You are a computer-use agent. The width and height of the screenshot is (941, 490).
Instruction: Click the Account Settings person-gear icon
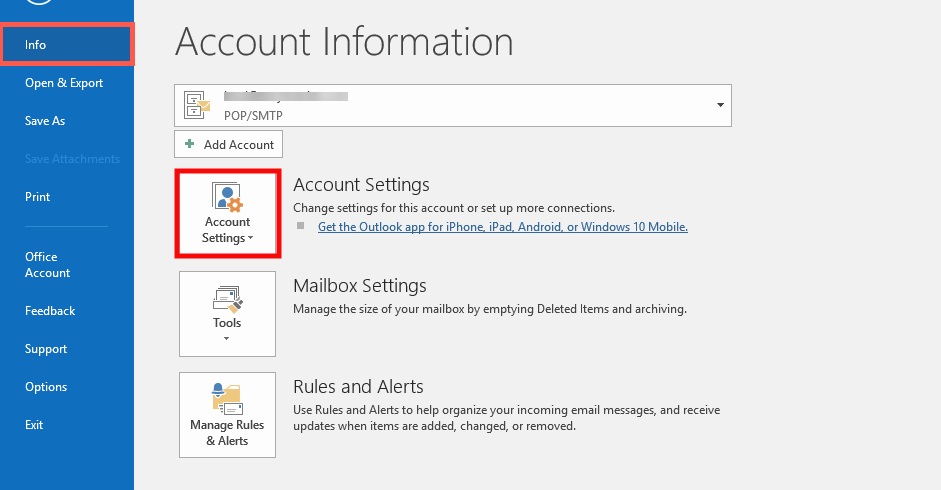point(227,196)
